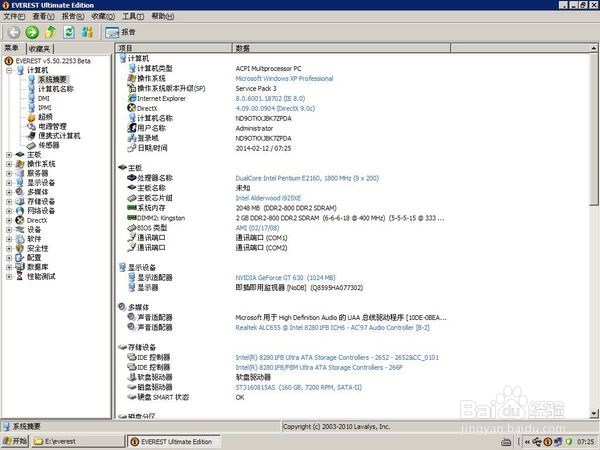Click the Internet Explorer row icon

132,98
